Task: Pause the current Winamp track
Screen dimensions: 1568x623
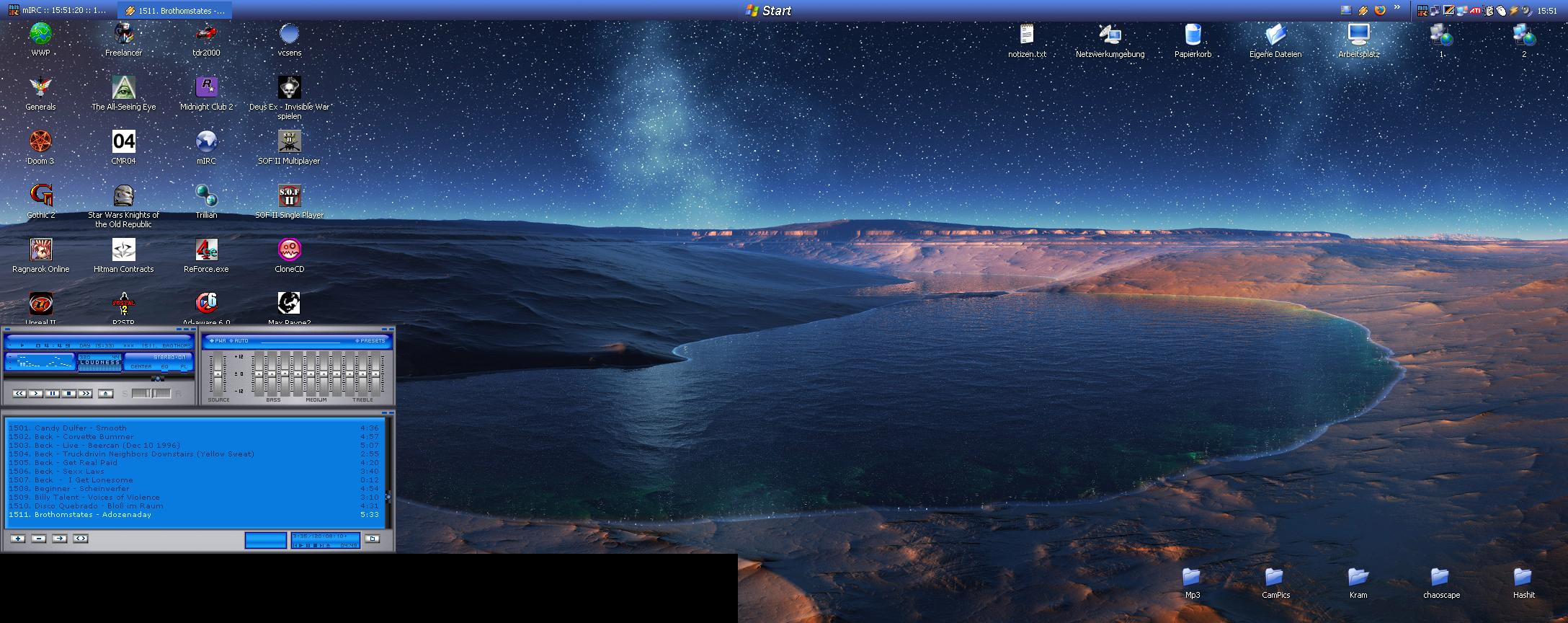Action: (x=53, y=394)
